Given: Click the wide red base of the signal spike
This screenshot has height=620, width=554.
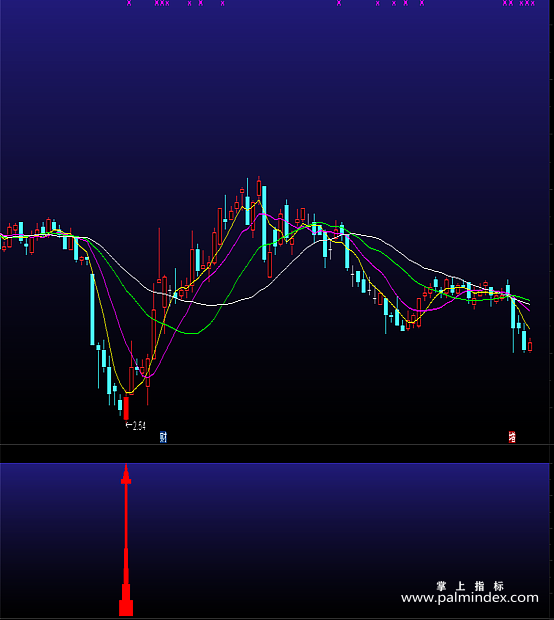Looking at the screenshot, I should 126,608.
